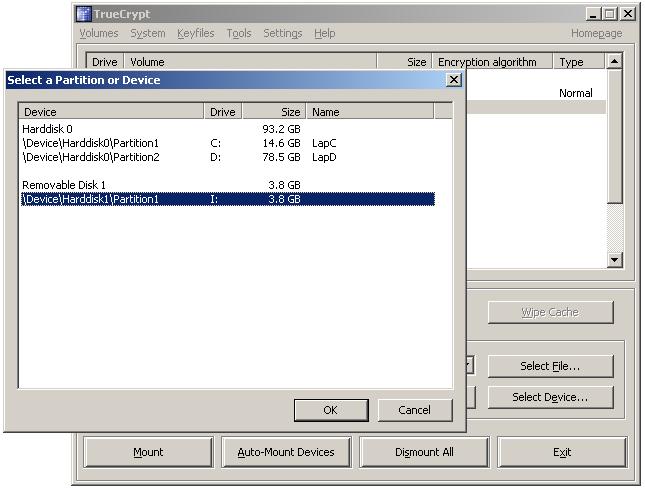645x490 pixels.
Task: Select \Device\Harddisk1\Partition1 row
Action: point(228,199)
